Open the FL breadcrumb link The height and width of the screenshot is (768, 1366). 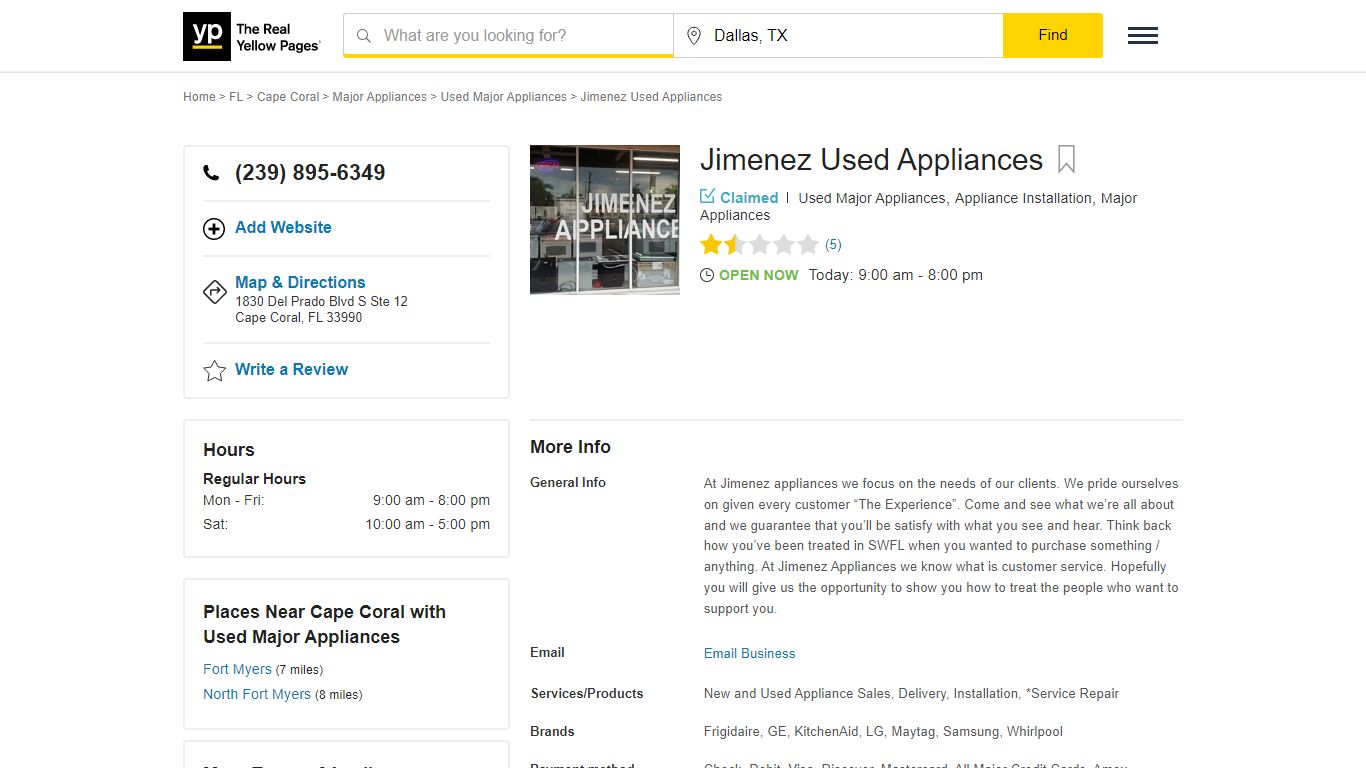click(236, 97)
